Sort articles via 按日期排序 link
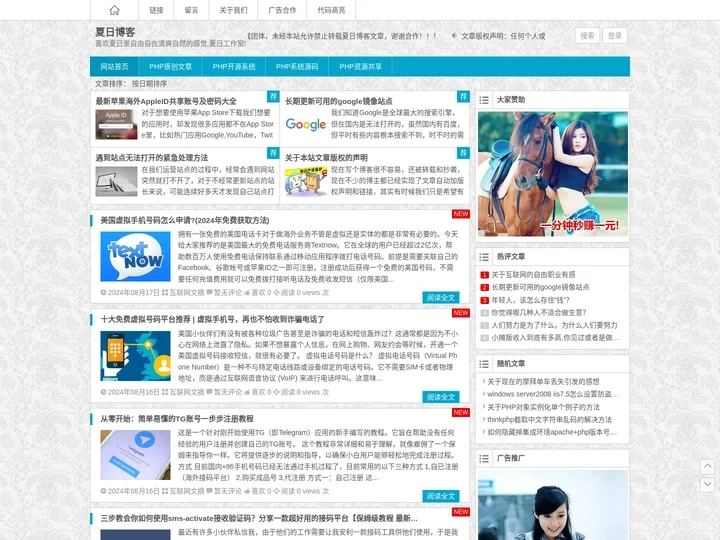 (149, 84)
